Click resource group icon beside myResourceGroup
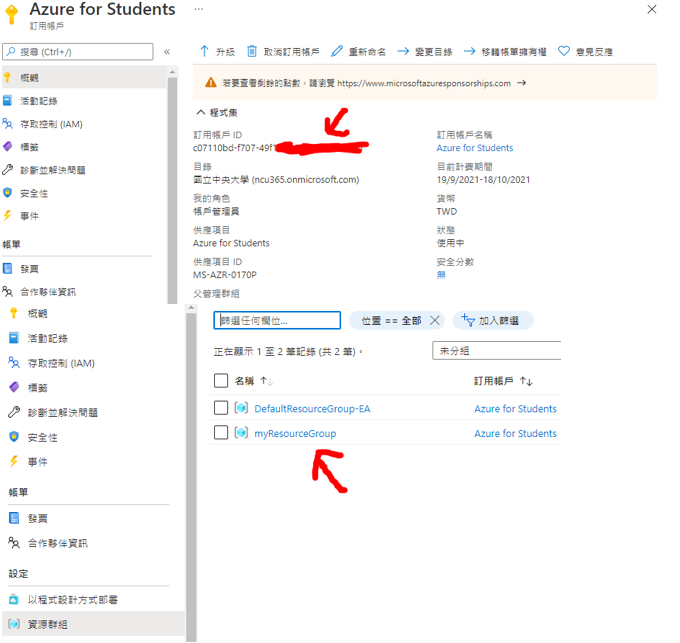 [x=241, y=433]
